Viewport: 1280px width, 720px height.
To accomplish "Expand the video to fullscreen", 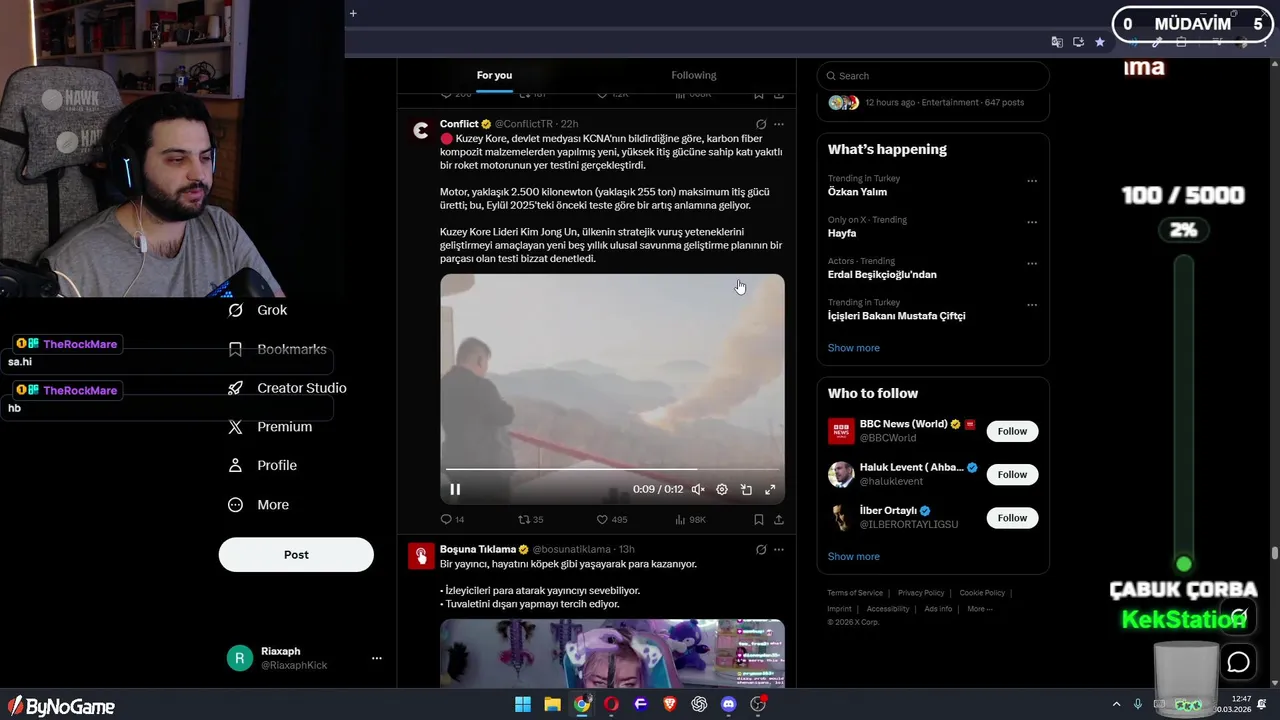I will pyautogui.click(x=770, y=489).
